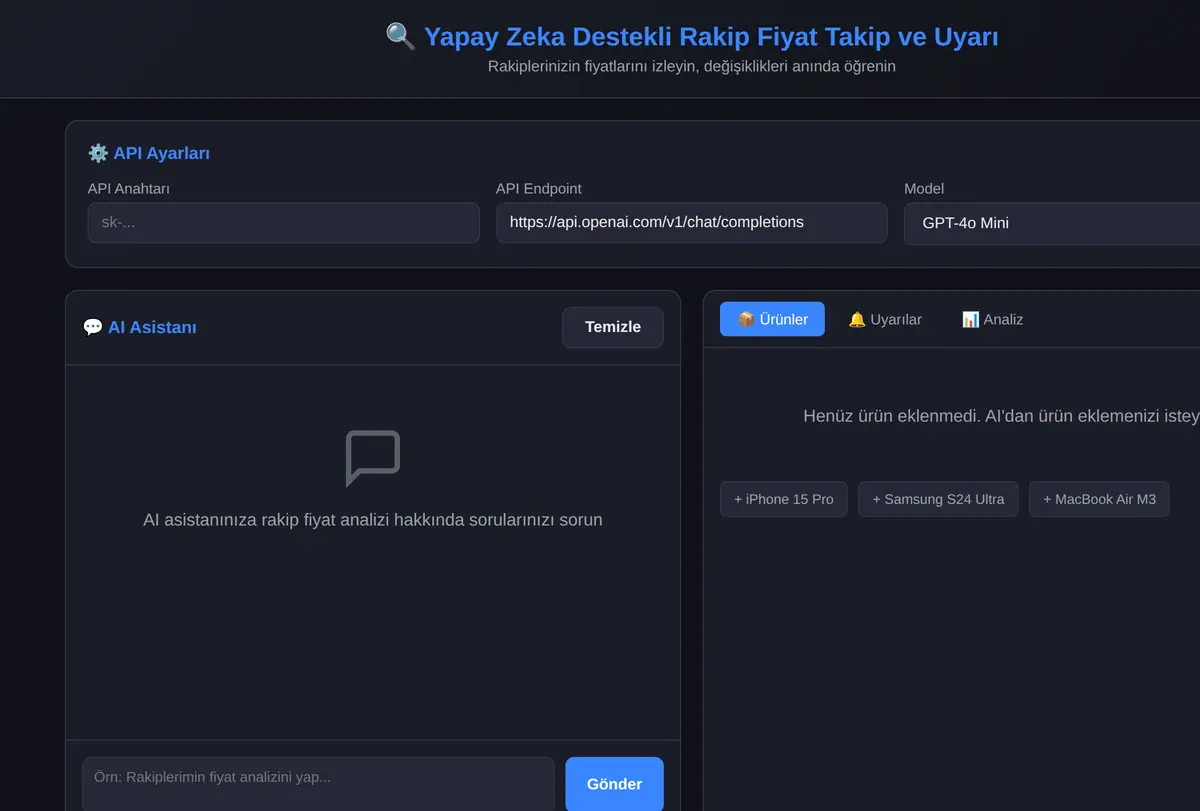Add the MacBook Air M3 quick product
This screenshot has height=811, width=1200.
[x=1099, y=499]
